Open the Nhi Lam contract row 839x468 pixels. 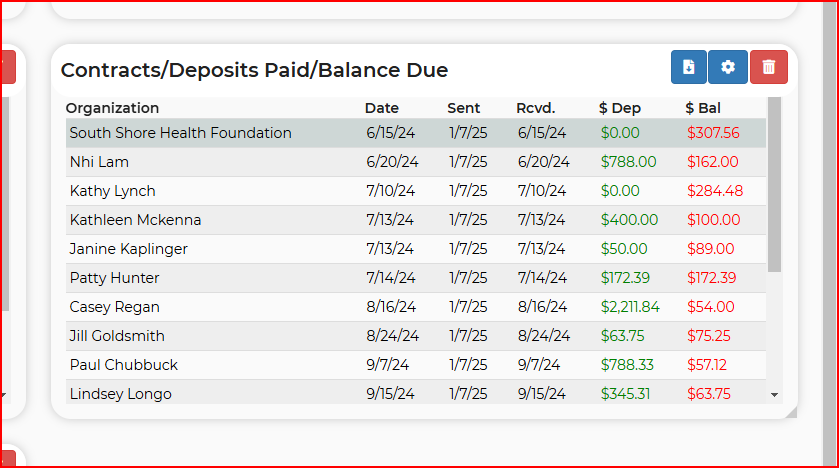(416, 162)
